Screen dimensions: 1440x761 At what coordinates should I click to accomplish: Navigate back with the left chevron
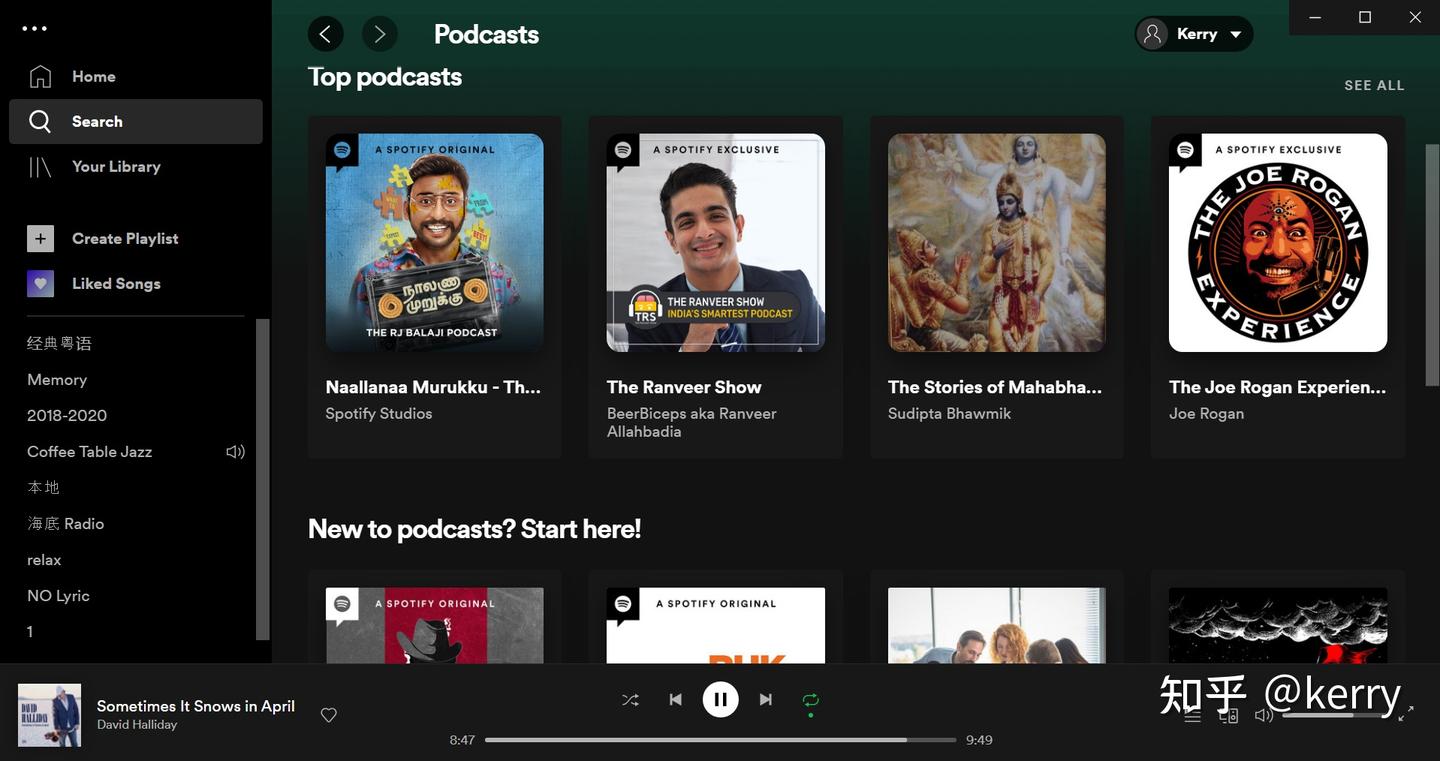(x=324, y=31)
